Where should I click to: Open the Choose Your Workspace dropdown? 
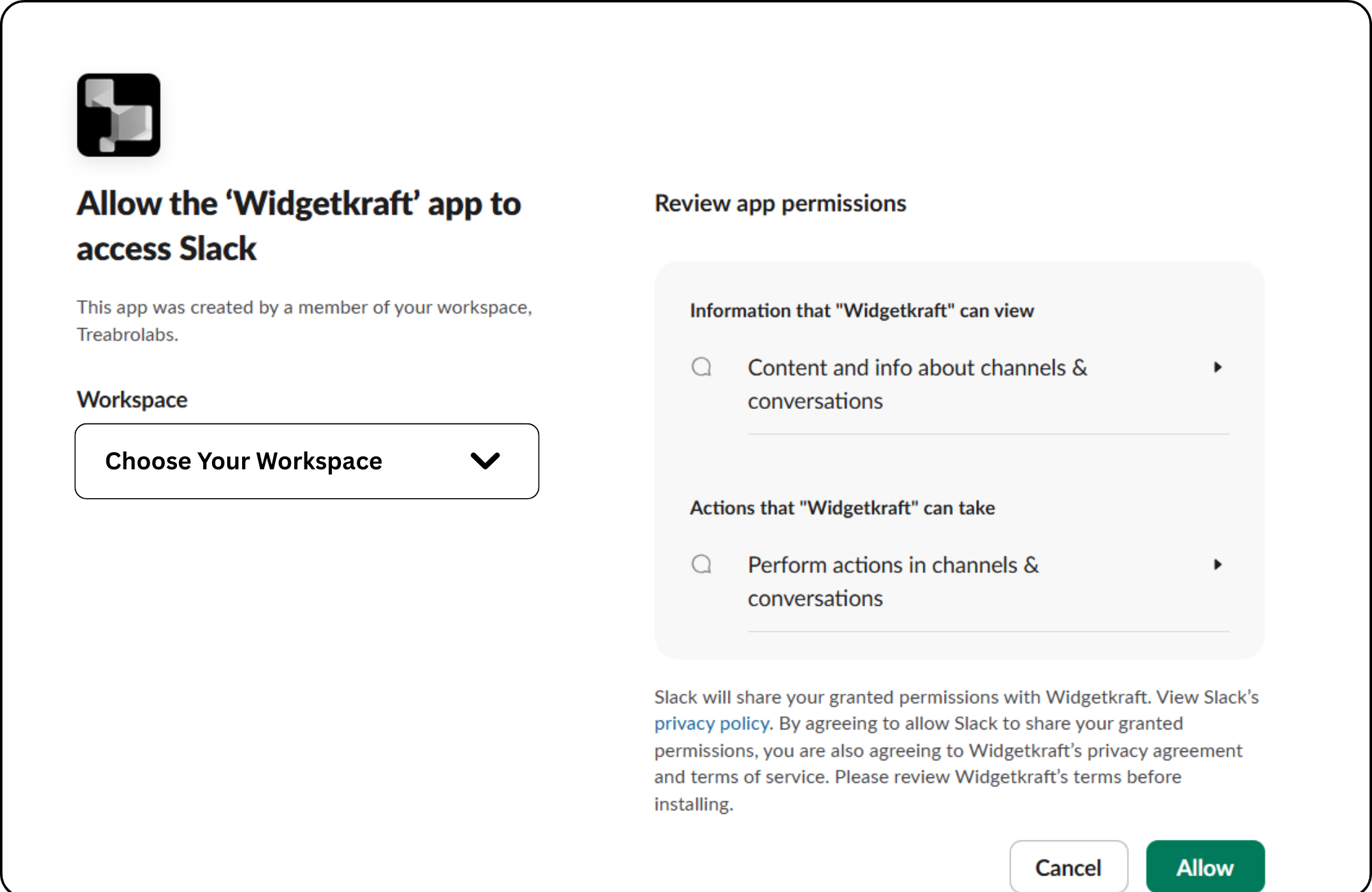click(x=306, y=461)
